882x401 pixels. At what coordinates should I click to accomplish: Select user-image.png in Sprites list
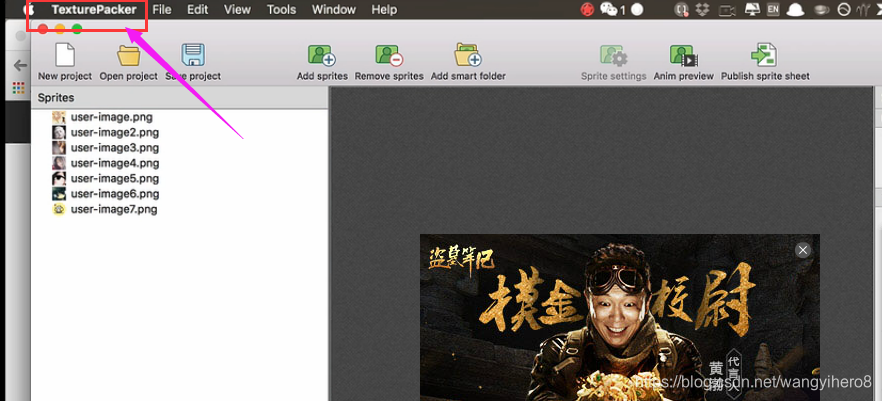click(x=111, y=117)
